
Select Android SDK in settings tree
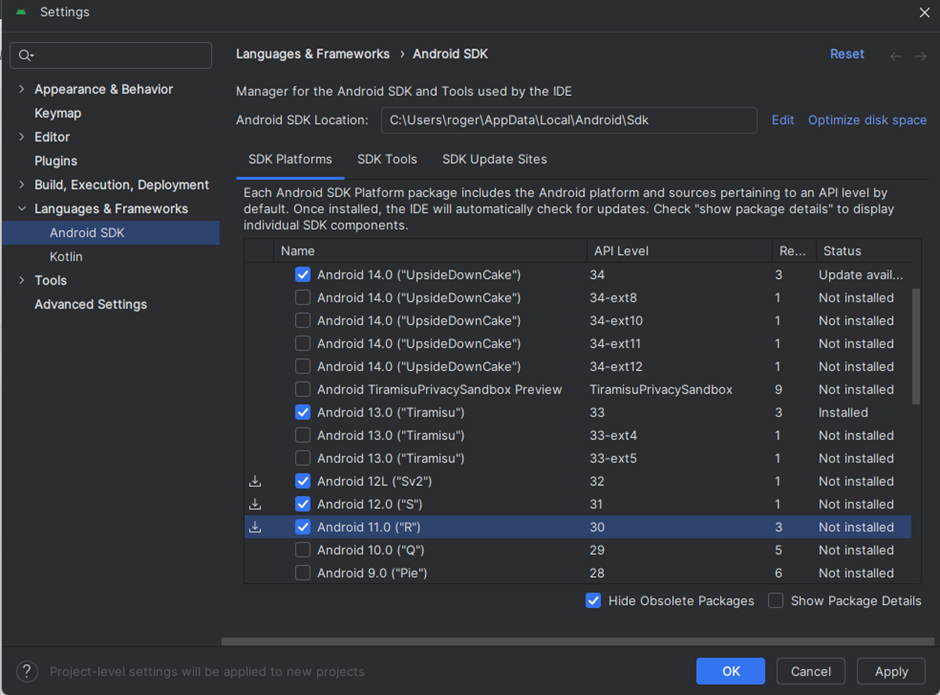111,233
